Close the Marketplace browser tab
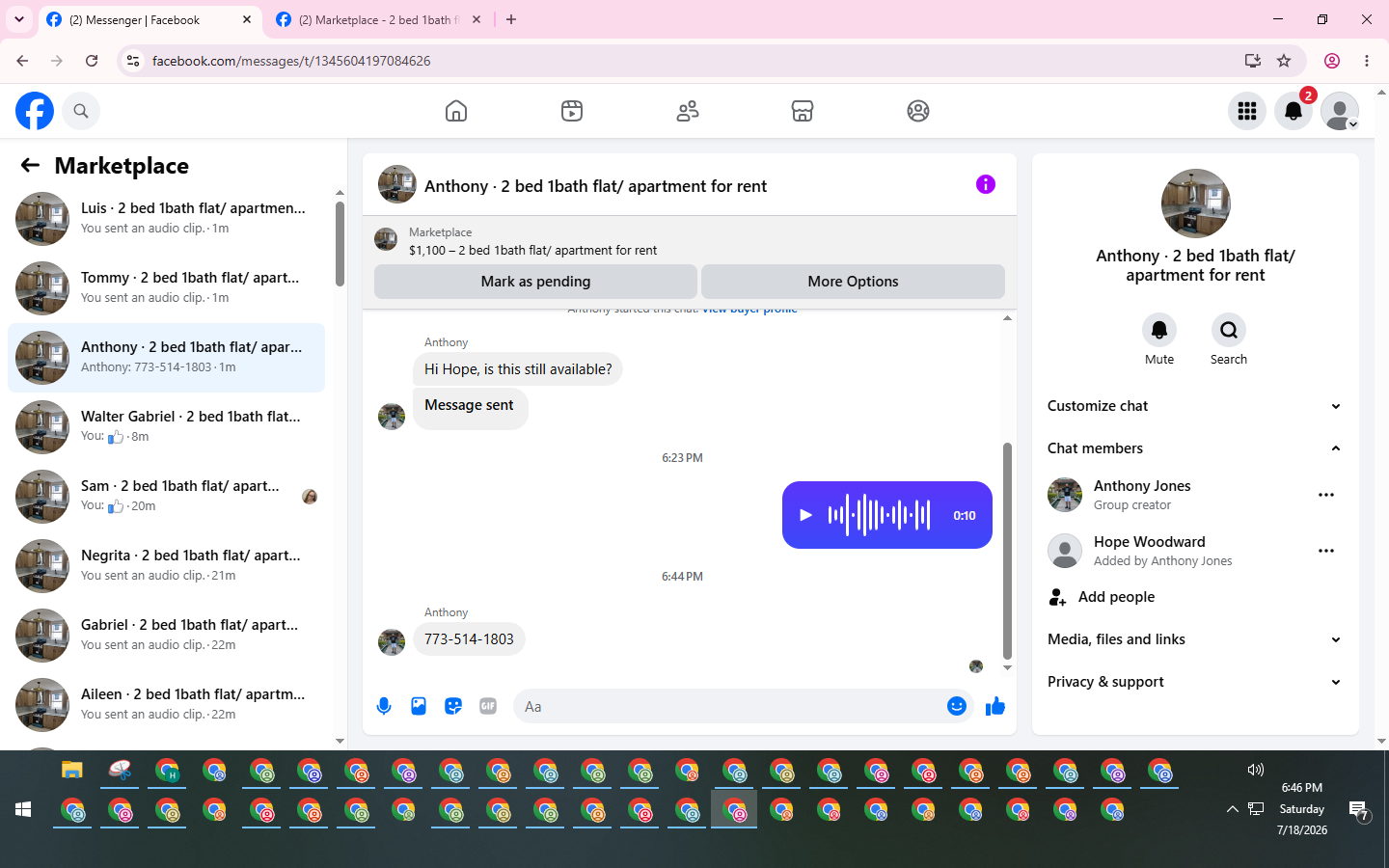The height and width of the screenshot is (868, 1389). 477,19
